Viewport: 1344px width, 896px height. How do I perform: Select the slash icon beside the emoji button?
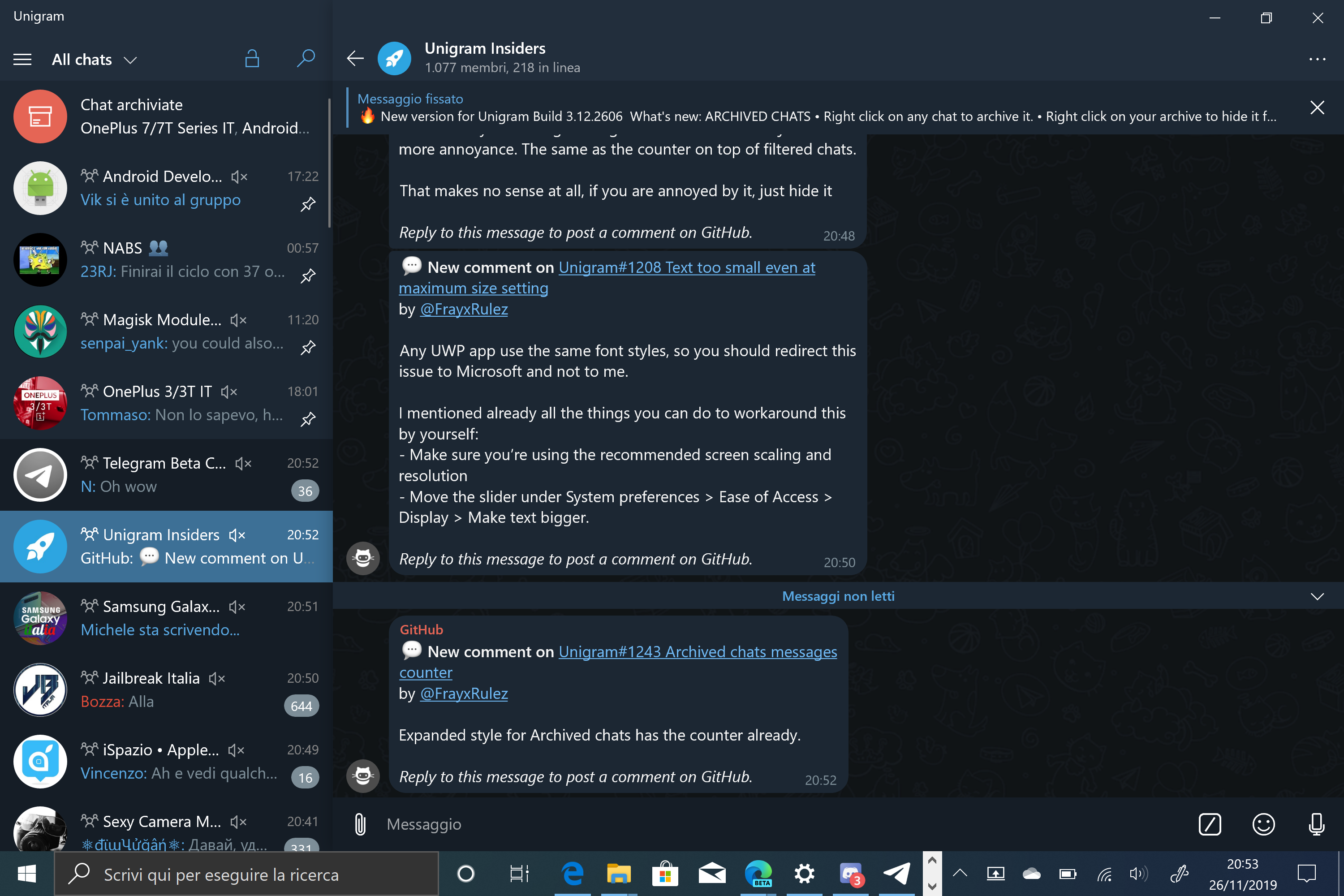point(1210,823)
